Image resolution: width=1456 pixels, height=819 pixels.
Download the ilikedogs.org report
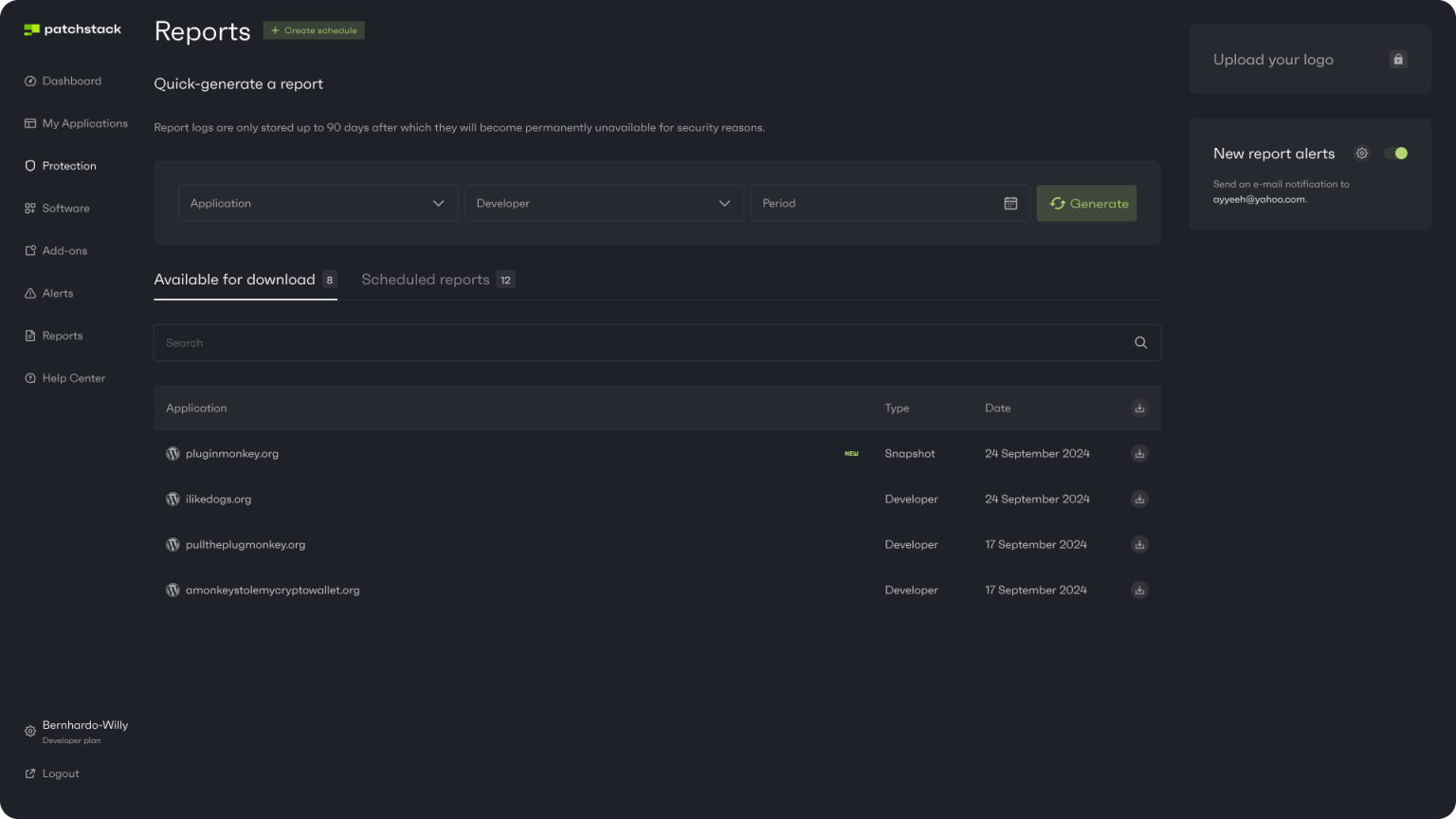1139,500
